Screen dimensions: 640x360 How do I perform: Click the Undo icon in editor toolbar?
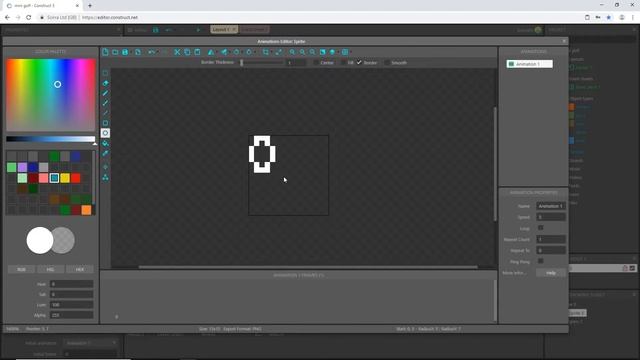(151, 52)
